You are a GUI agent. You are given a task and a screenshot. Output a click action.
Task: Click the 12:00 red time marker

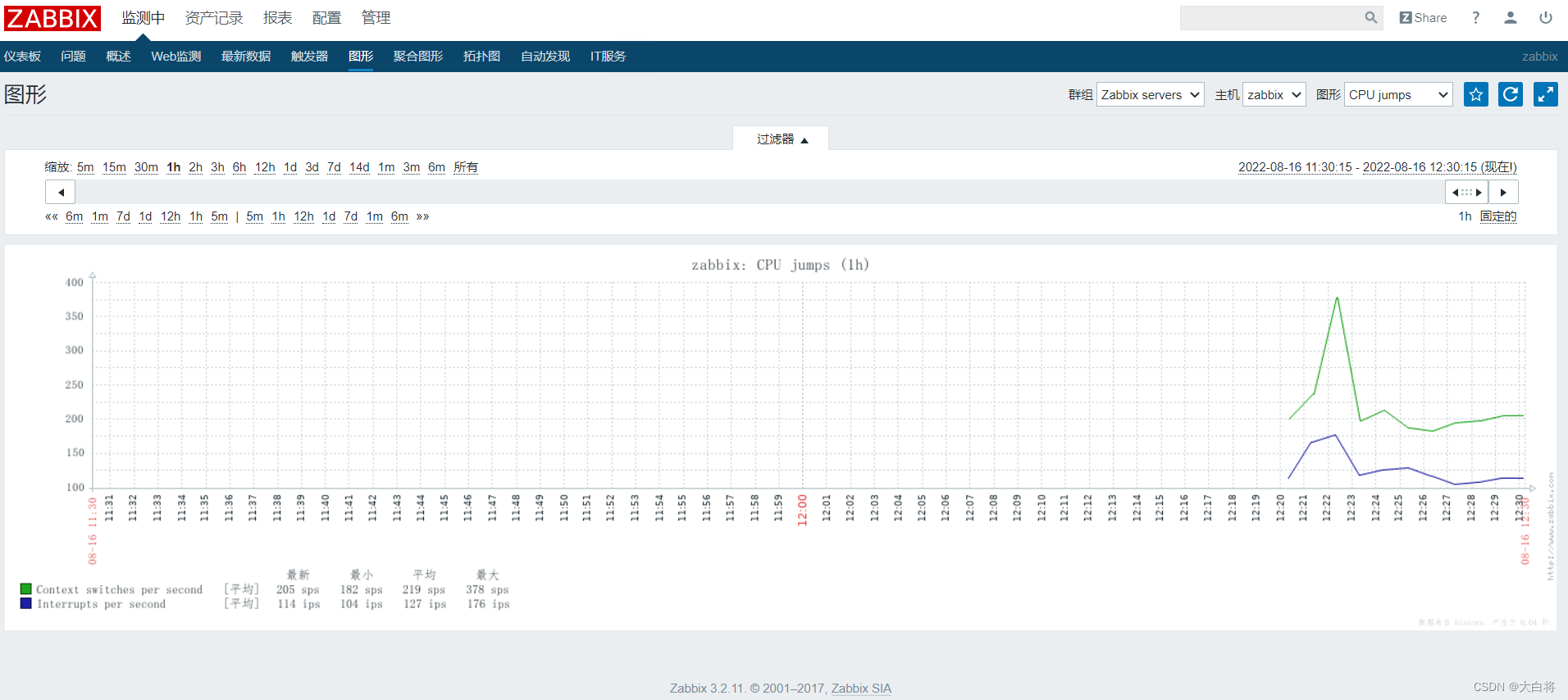(x=802, y=509)
